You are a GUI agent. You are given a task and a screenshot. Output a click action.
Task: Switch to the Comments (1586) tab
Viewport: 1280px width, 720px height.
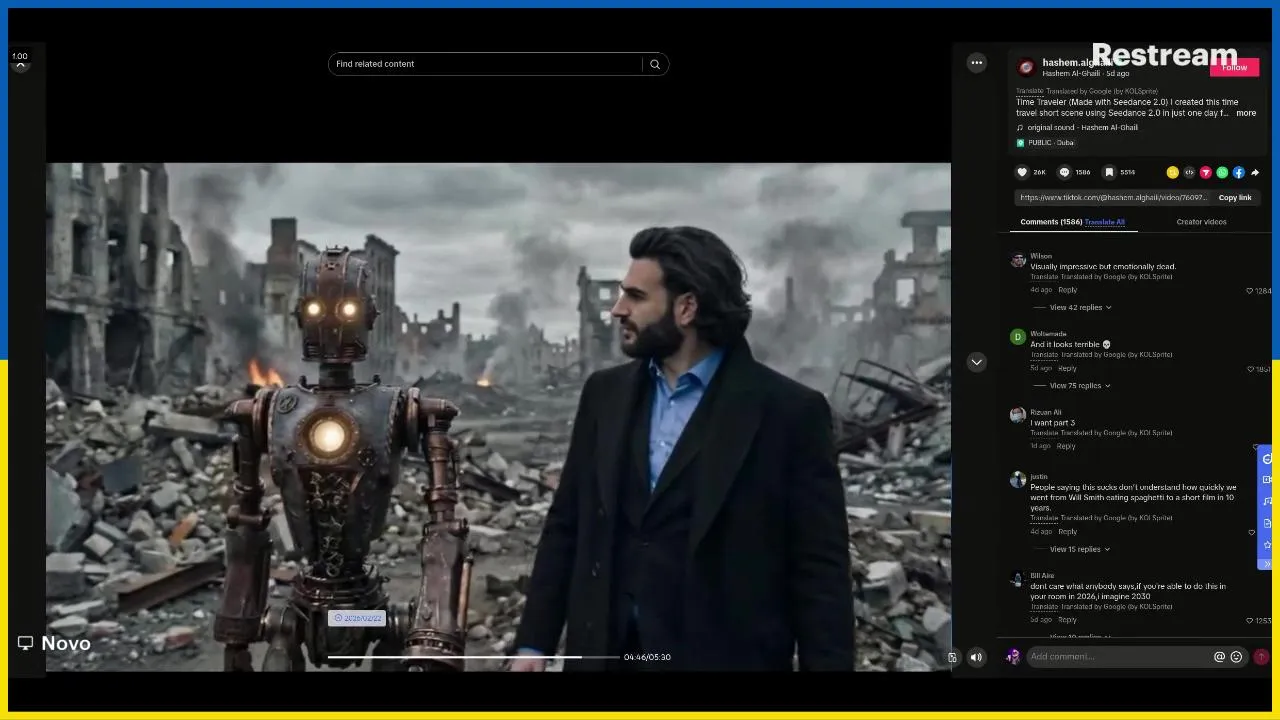1051,222
